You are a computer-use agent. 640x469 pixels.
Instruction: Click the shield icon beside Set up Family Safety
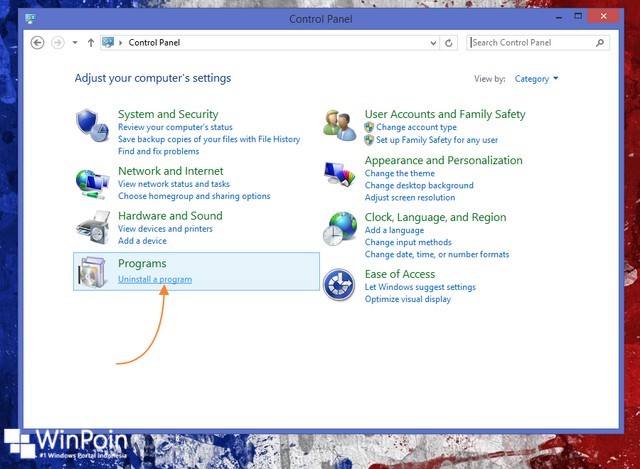click(369, 140)
